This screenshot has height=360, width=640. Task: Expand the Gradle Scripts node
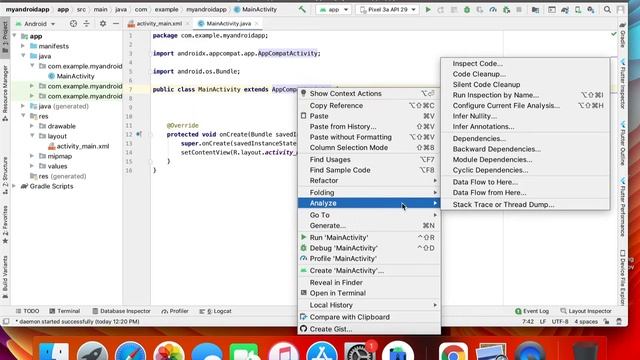[14, 186]
